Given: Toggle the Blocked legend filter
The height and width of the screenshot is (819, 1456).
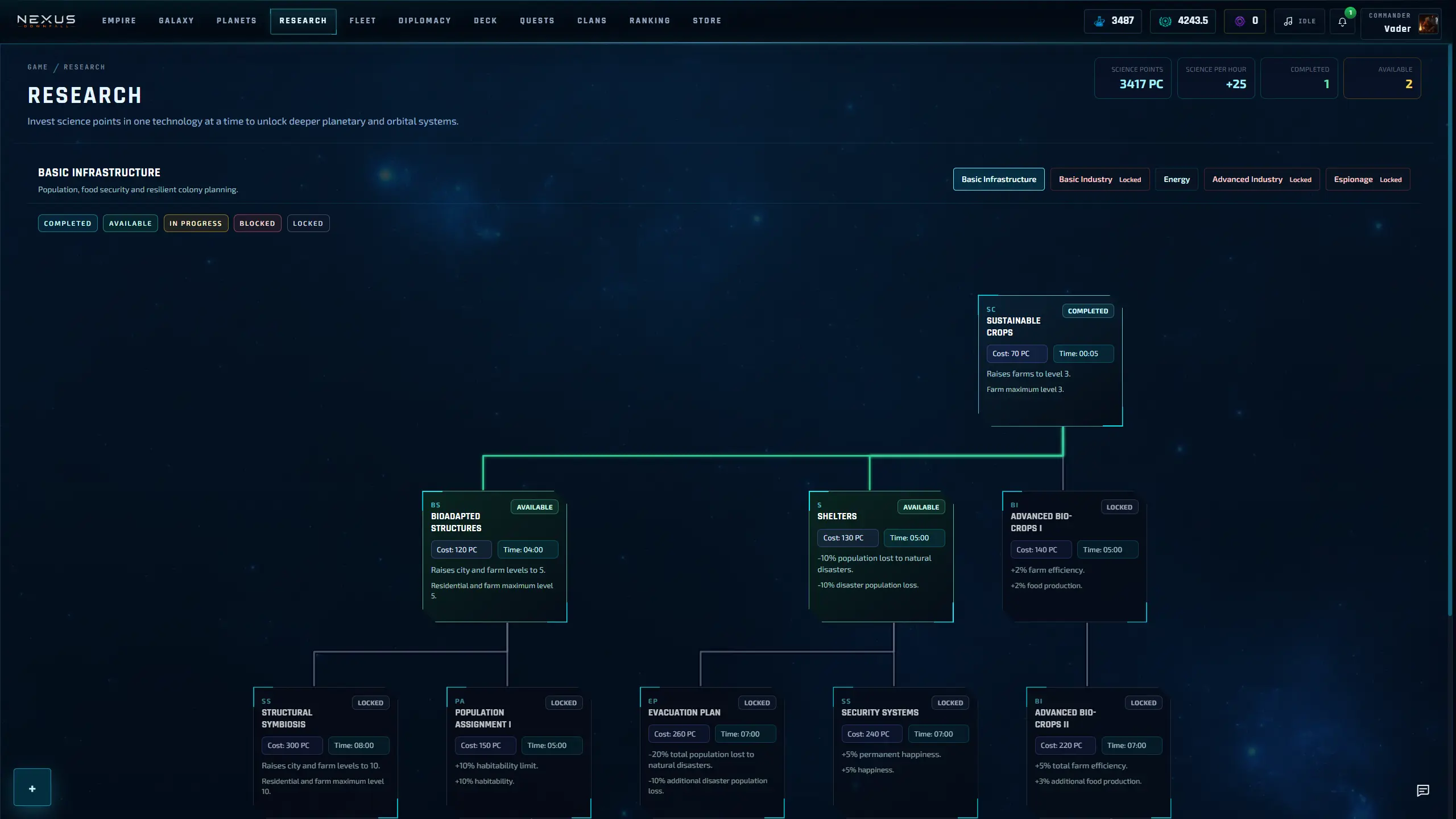Looking at the screenshot, I should click(x=257, y=224).
